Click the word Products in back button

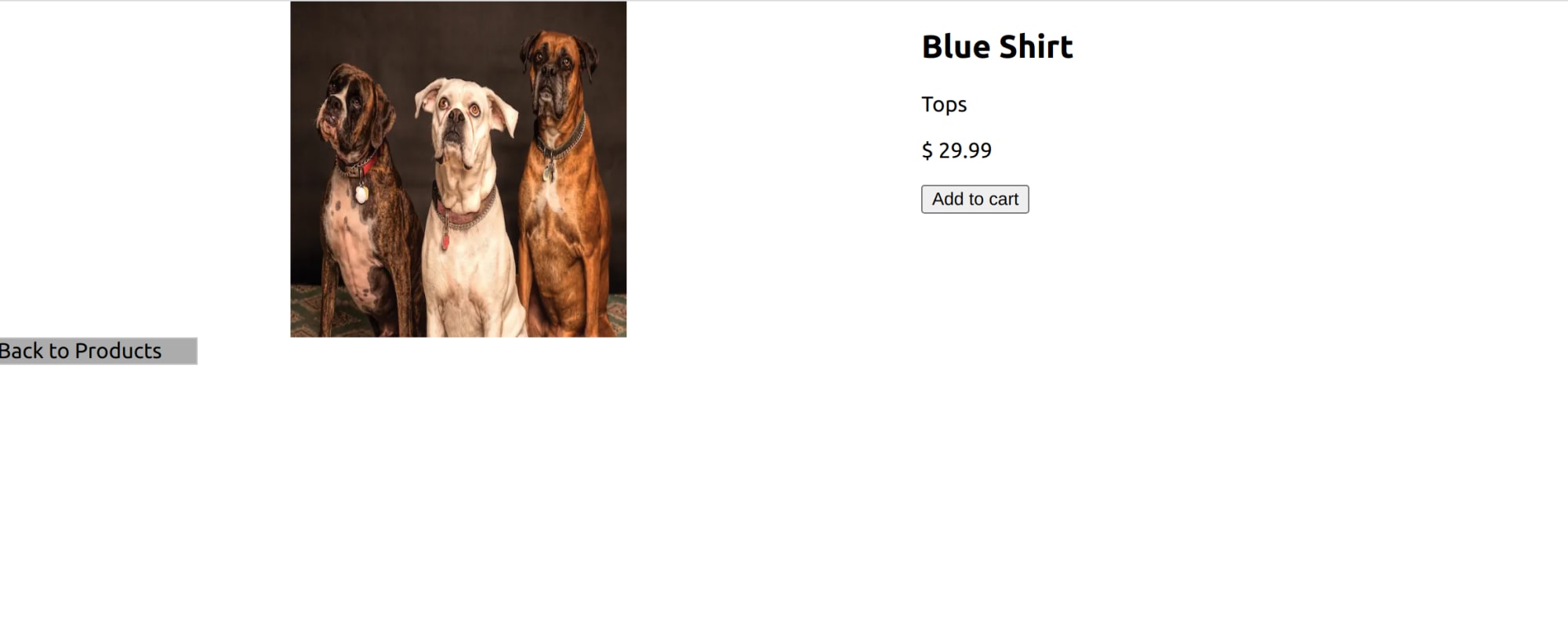118,351
